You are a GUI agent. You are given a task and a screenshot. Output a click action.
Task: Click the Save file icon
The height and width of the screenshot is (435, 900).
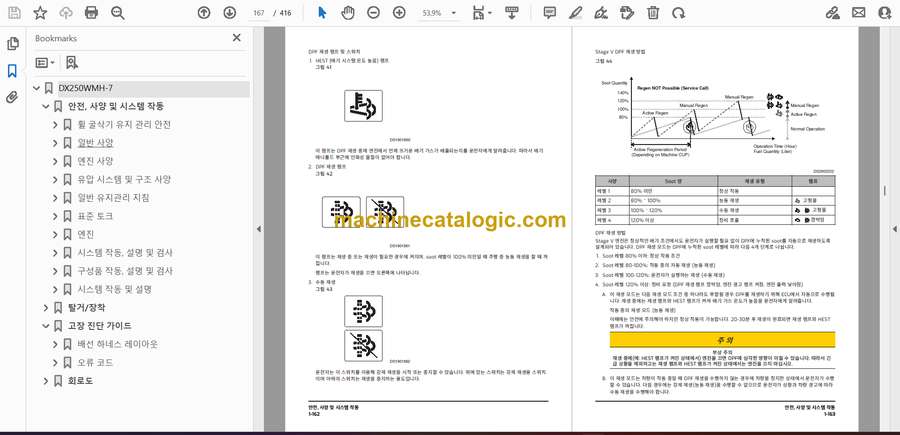[14, 13]
